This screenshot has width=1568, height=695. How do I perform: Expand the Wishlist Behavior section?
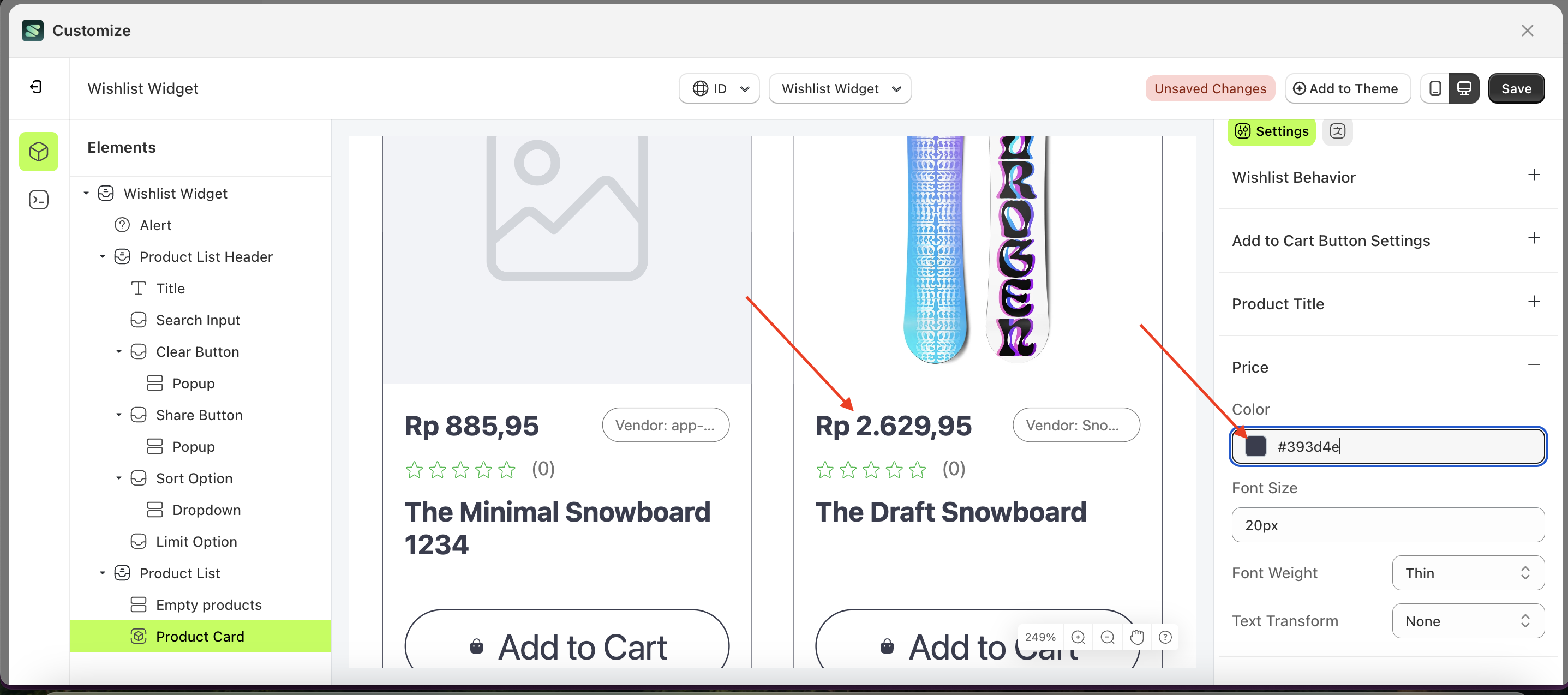pyautogui.click(x=1533, y=176)
